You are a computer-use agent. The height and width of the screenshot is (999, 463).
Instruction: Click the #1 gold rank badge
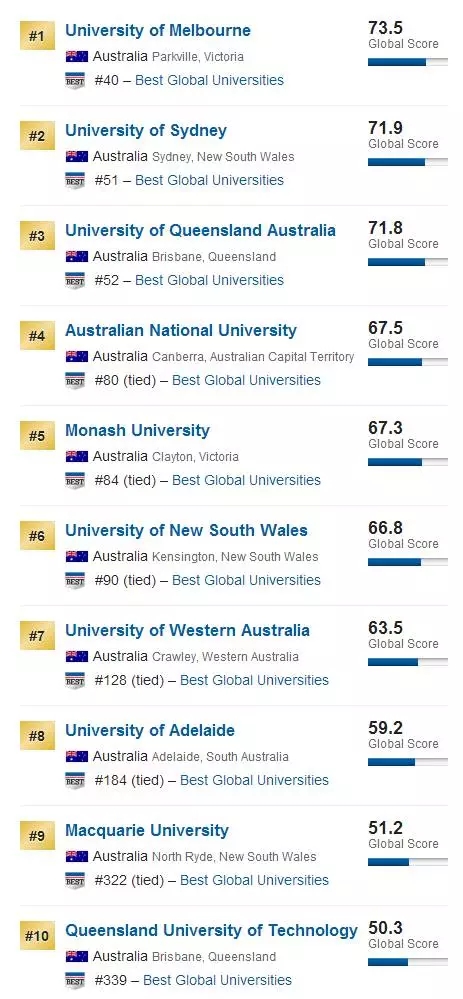[38, 36]
